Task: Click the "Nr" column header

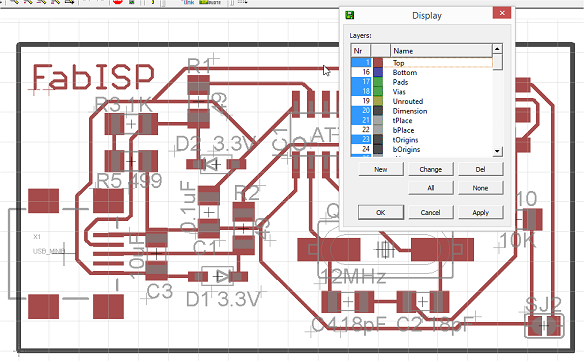Action: click(361, 51)
